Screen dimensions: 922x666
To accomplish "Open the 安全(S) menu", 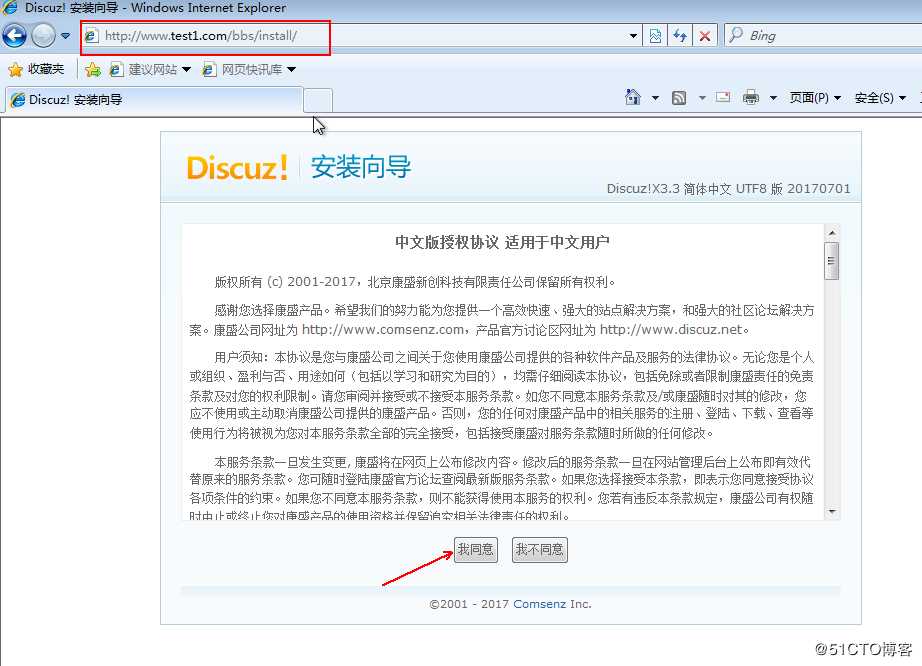I will pyautogui.click(x=880, y=98).
